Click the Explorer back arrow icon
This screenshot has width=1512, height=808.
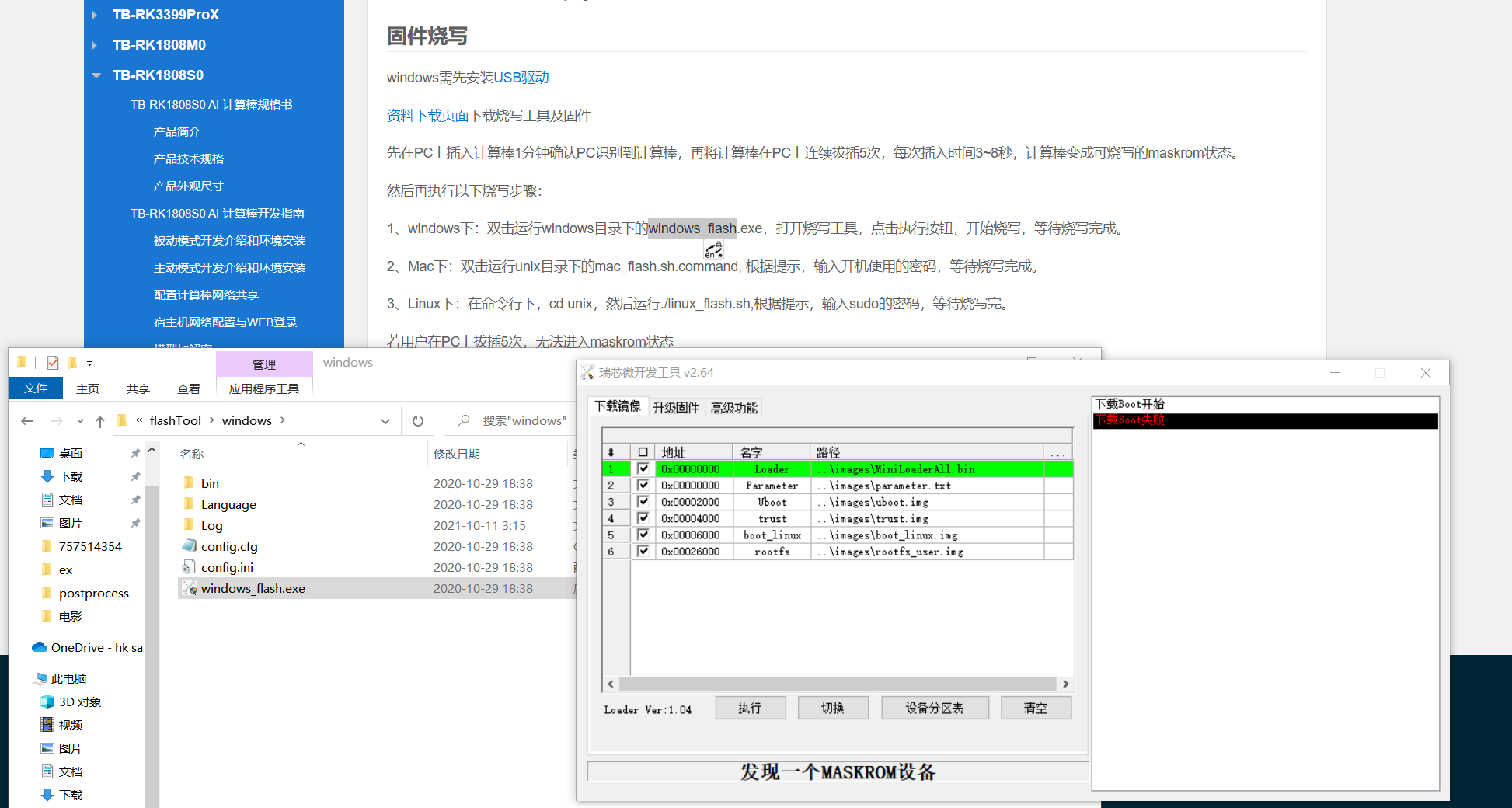pos(27,421)
